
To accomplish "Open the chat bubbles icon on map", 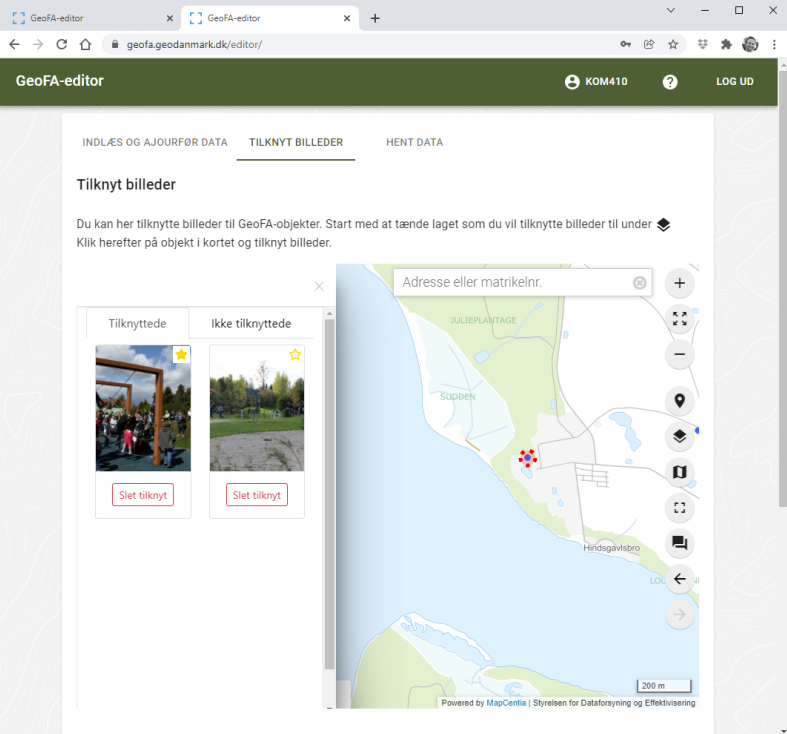I will (679, 543).
